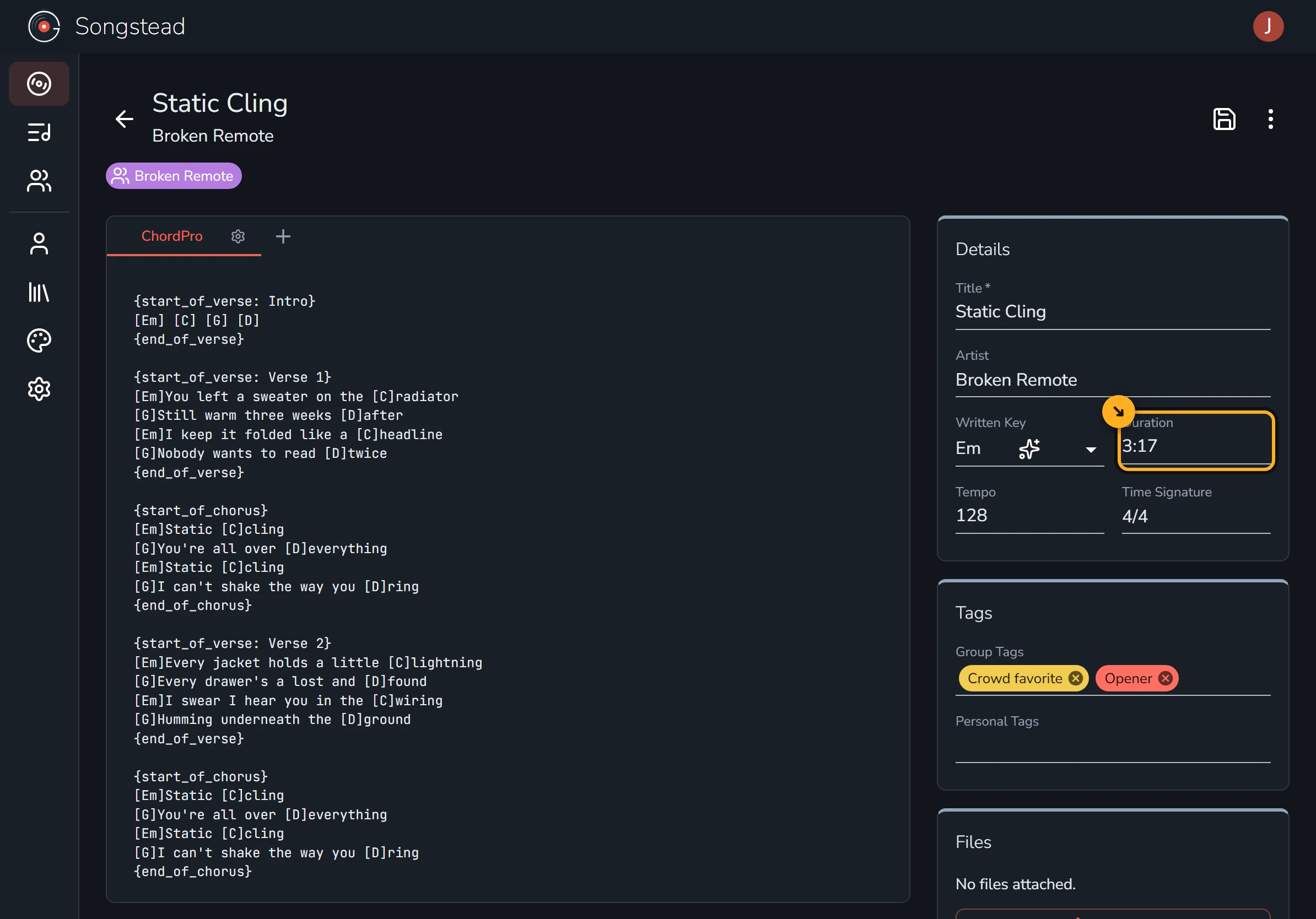Open the user avatar J menu
The image size is (1316, 919).
click(x=1268, y=26)
